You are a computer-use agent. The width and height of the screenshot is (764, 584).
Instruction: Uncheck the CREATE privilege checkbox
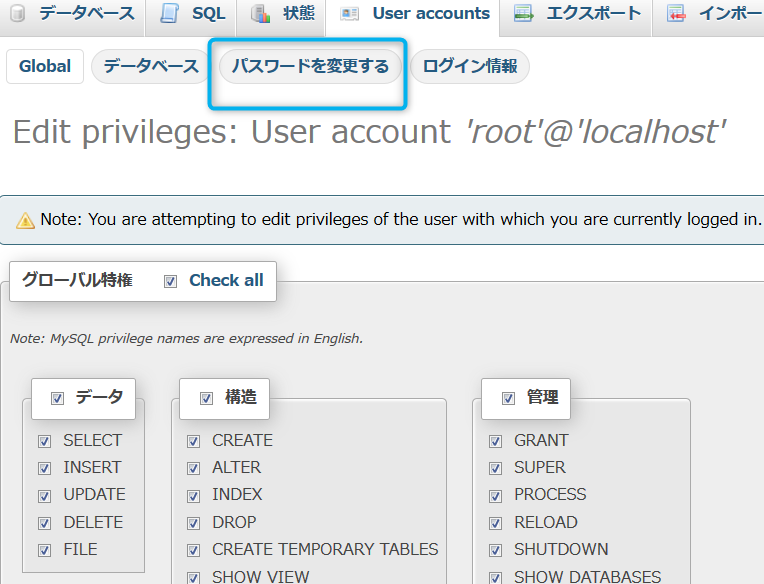193,441
